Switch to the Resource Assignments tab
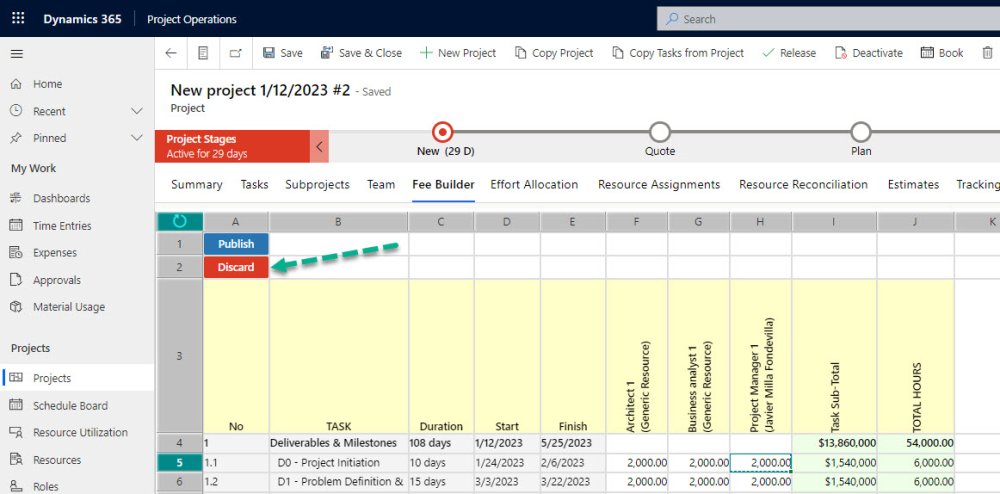The height and width of the screenshot is (494, 1000). (x=659, y=185)
